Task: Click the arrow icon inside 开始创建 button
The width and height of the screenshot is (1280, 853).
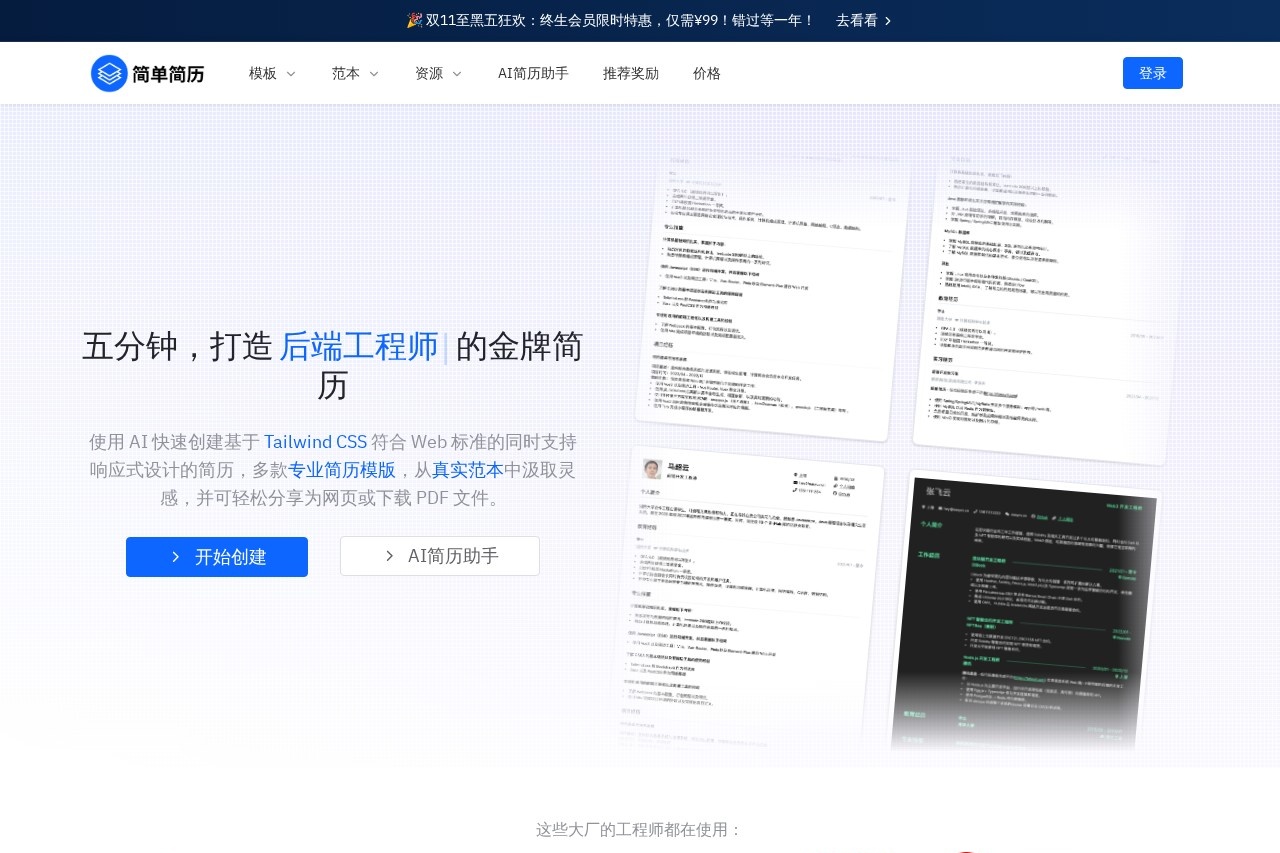Action: (x=176, y=557)
